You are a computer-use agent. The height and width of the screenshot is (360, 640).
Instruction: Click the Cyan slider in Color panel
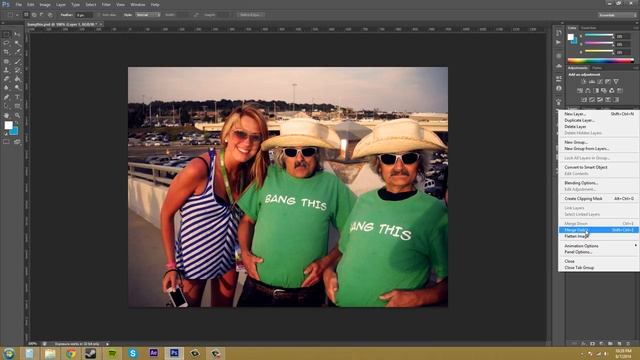coord(599,35)
